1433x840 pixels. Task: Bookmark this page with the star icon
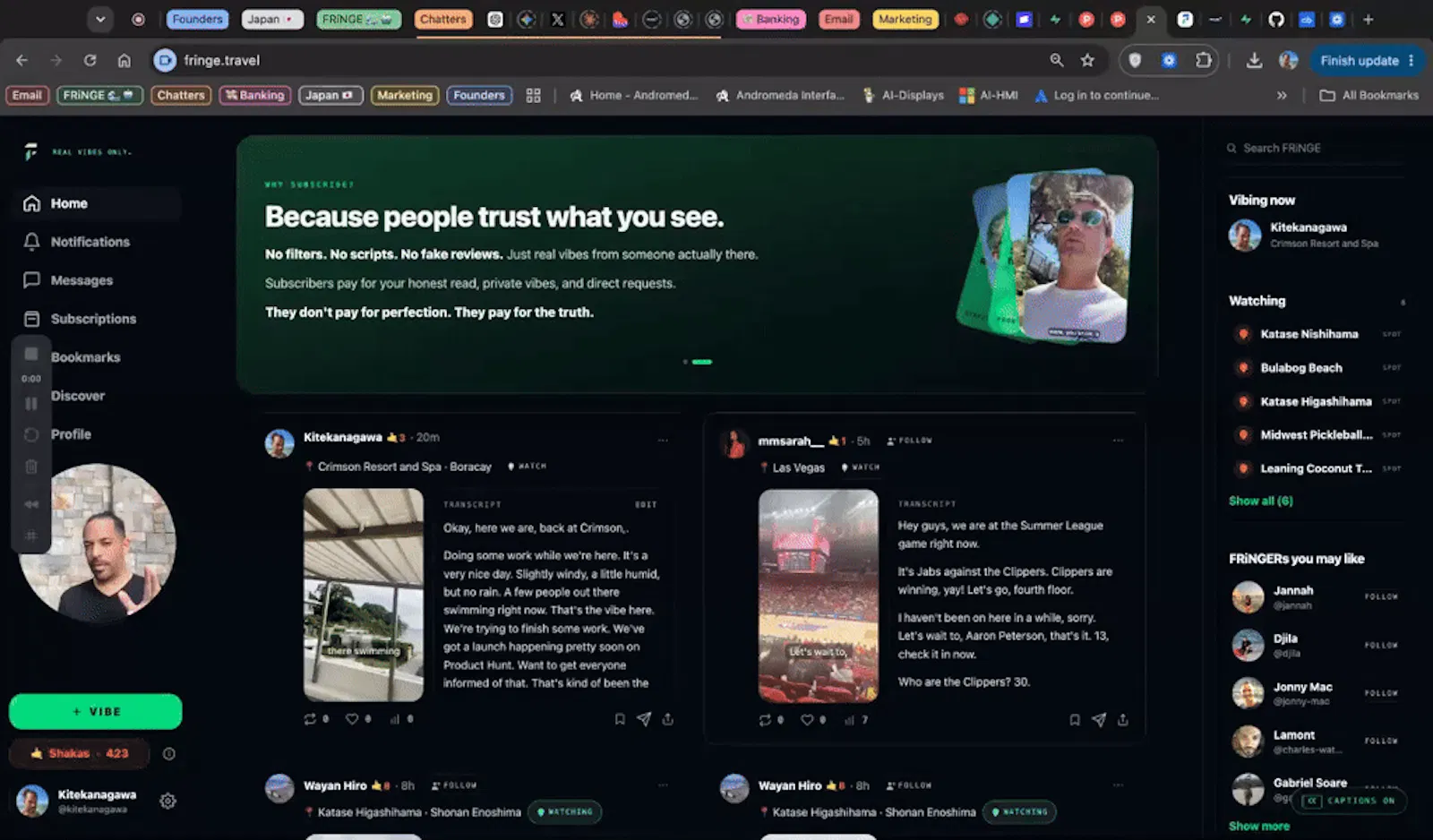[x=1087, y=60]
